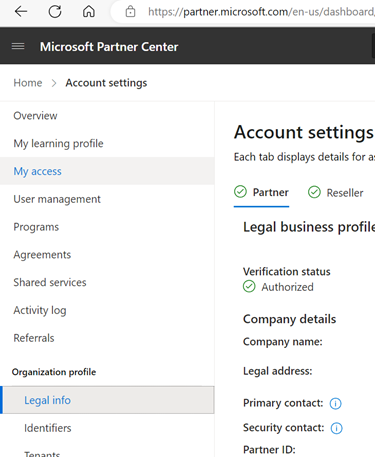Reload the page with refresh icon
The width and height of the screenshot is (375, 457).
tap(55, 12)
